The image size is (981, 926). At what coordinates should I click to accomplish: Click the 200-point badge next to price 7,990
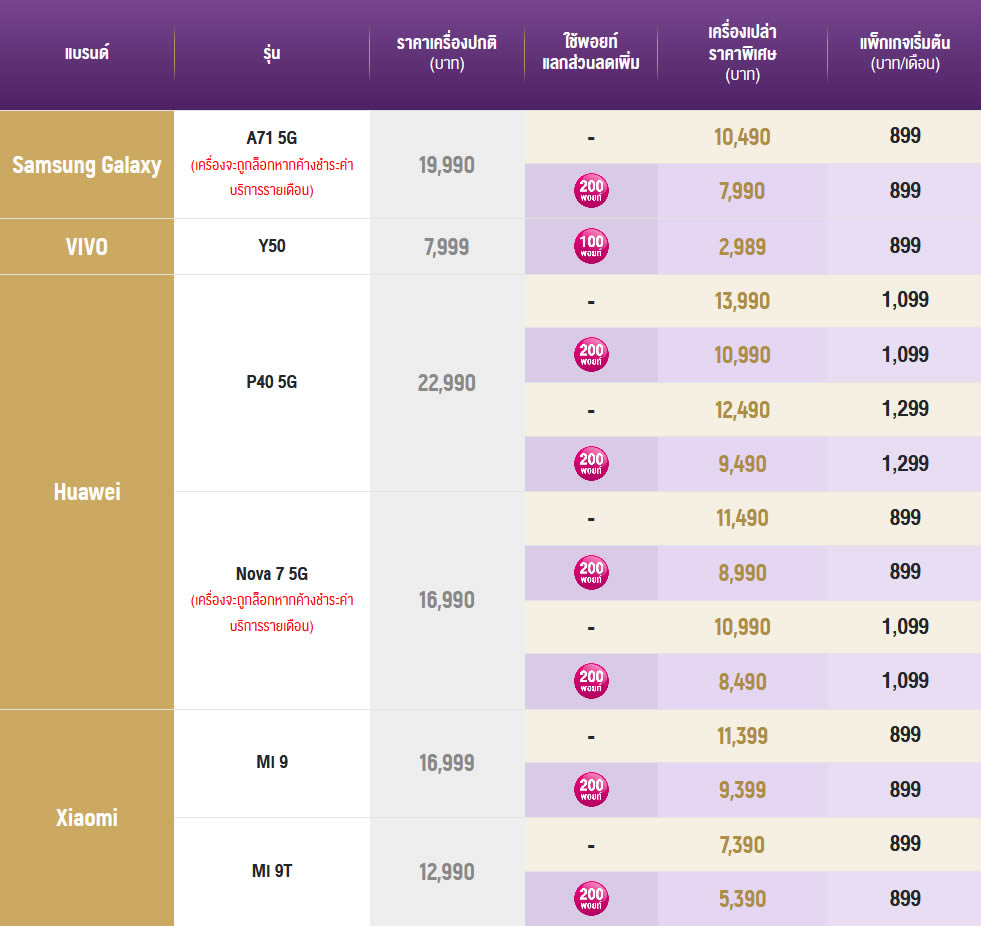click(x=592, y=190)
